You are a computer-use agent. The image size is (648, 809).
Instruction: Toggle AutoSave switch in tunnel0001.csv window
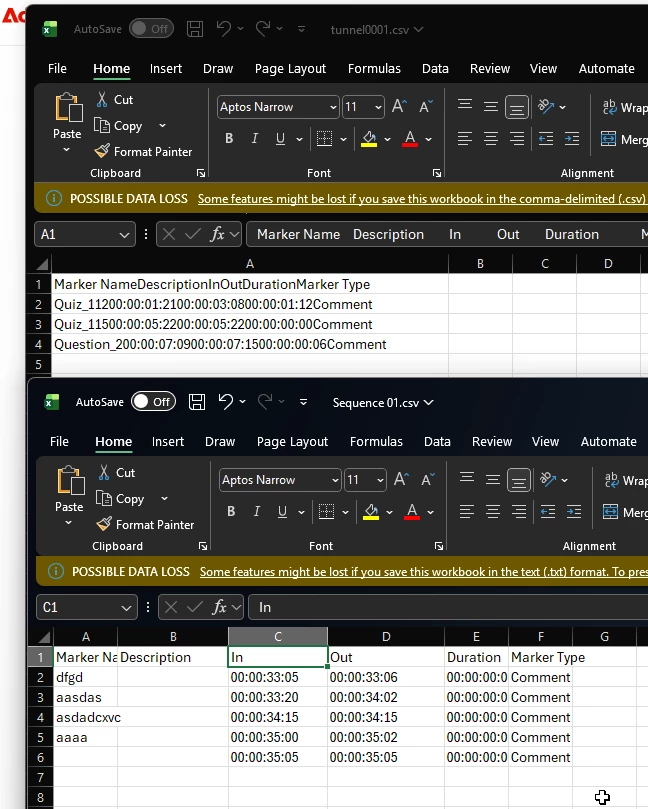(x=151, y=29)
